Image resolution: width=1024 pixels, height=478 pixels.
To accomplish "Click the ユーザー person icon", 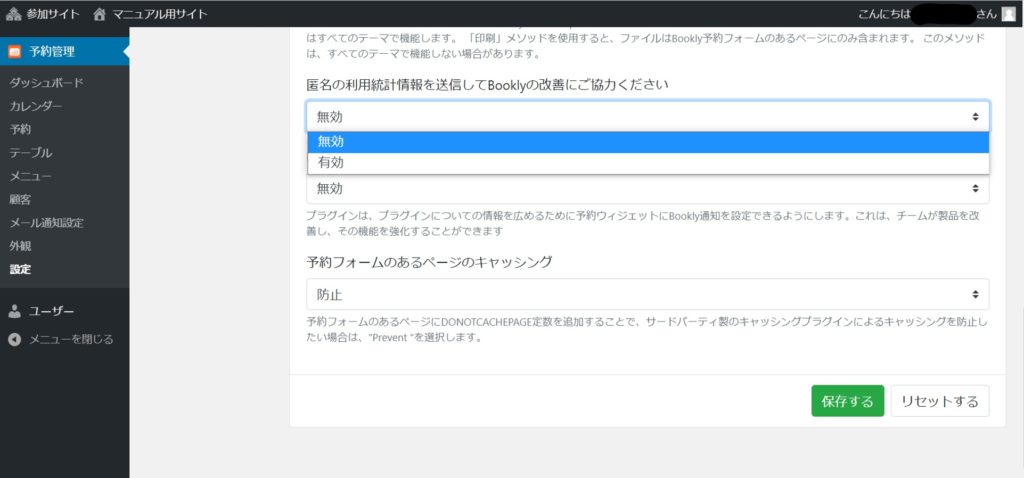I will point(15,311).
